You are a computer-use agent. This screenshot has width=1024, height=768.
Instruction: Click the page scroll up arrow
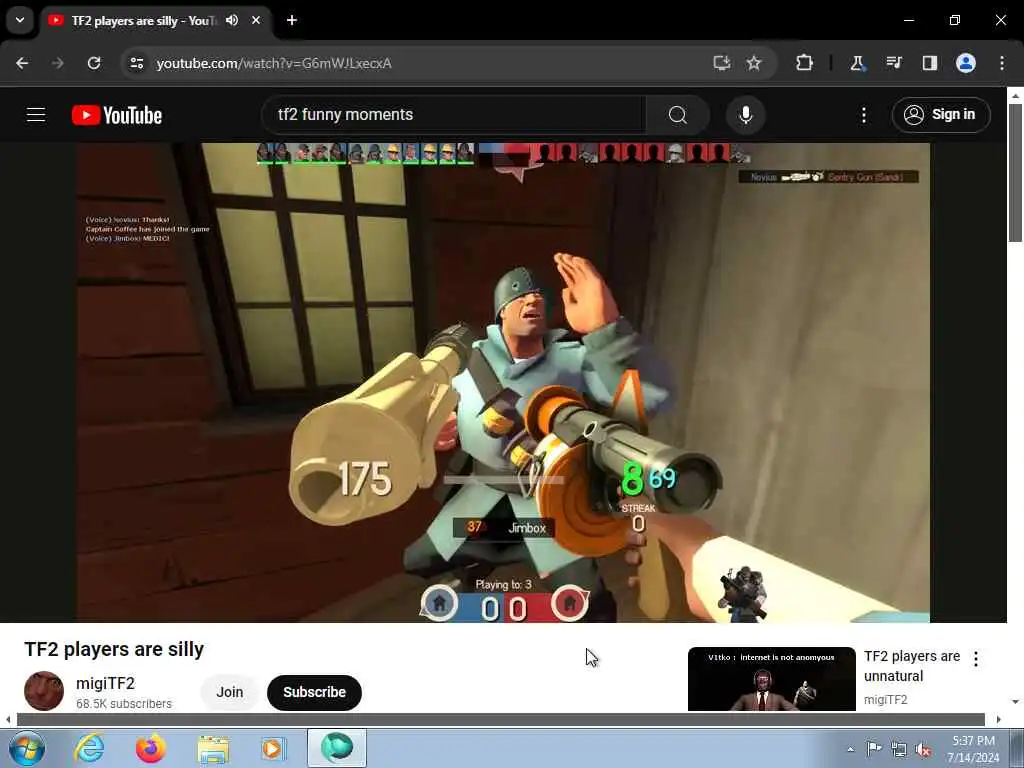(1015, 96)
